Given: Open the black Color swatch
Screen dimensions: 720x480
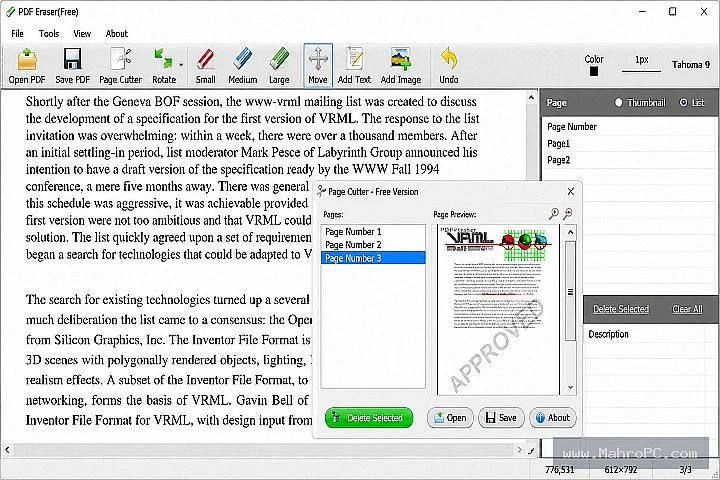Looking at the screenshot, I should pos(594,71).
